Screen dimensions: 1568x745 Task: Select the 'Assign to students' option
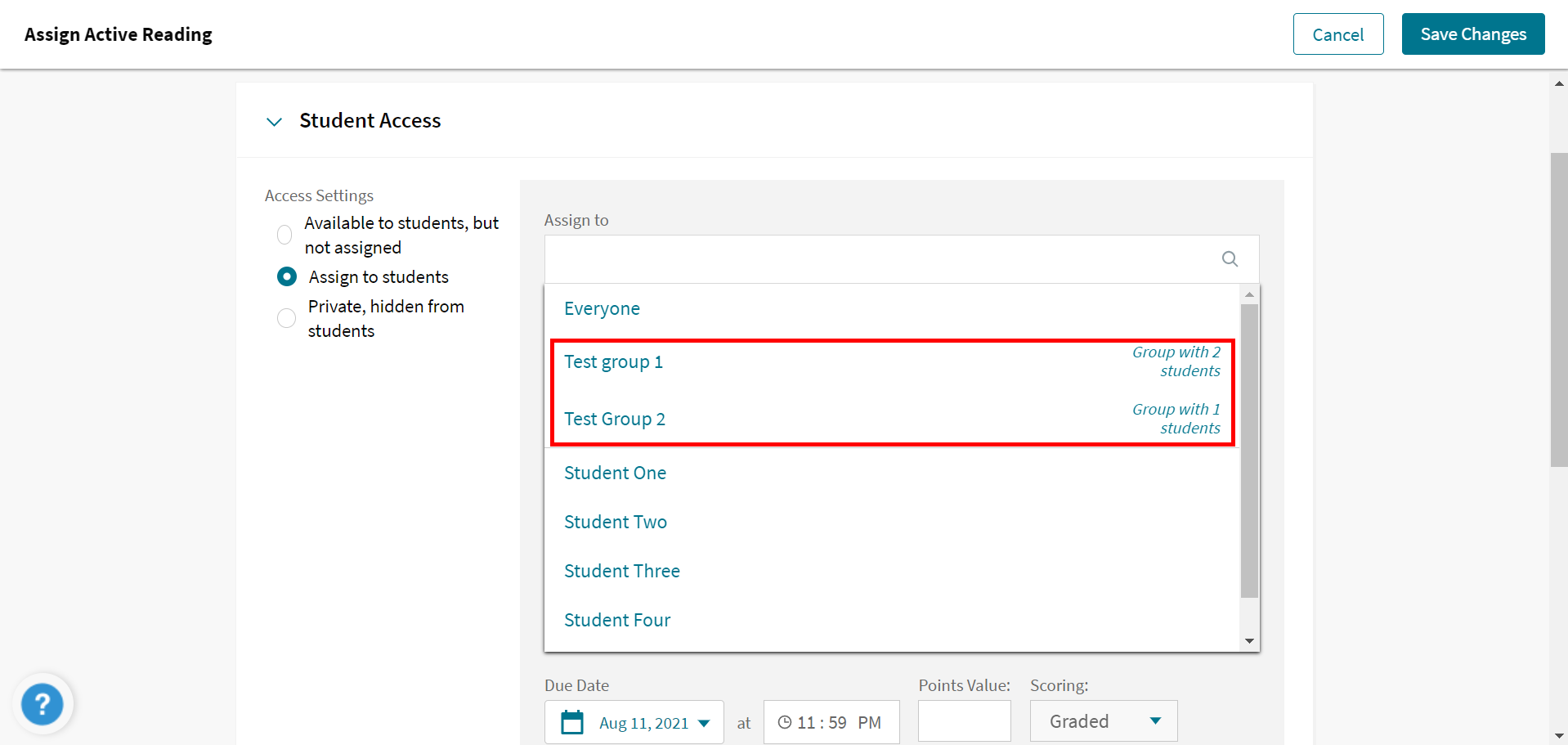tap(287, 276)
